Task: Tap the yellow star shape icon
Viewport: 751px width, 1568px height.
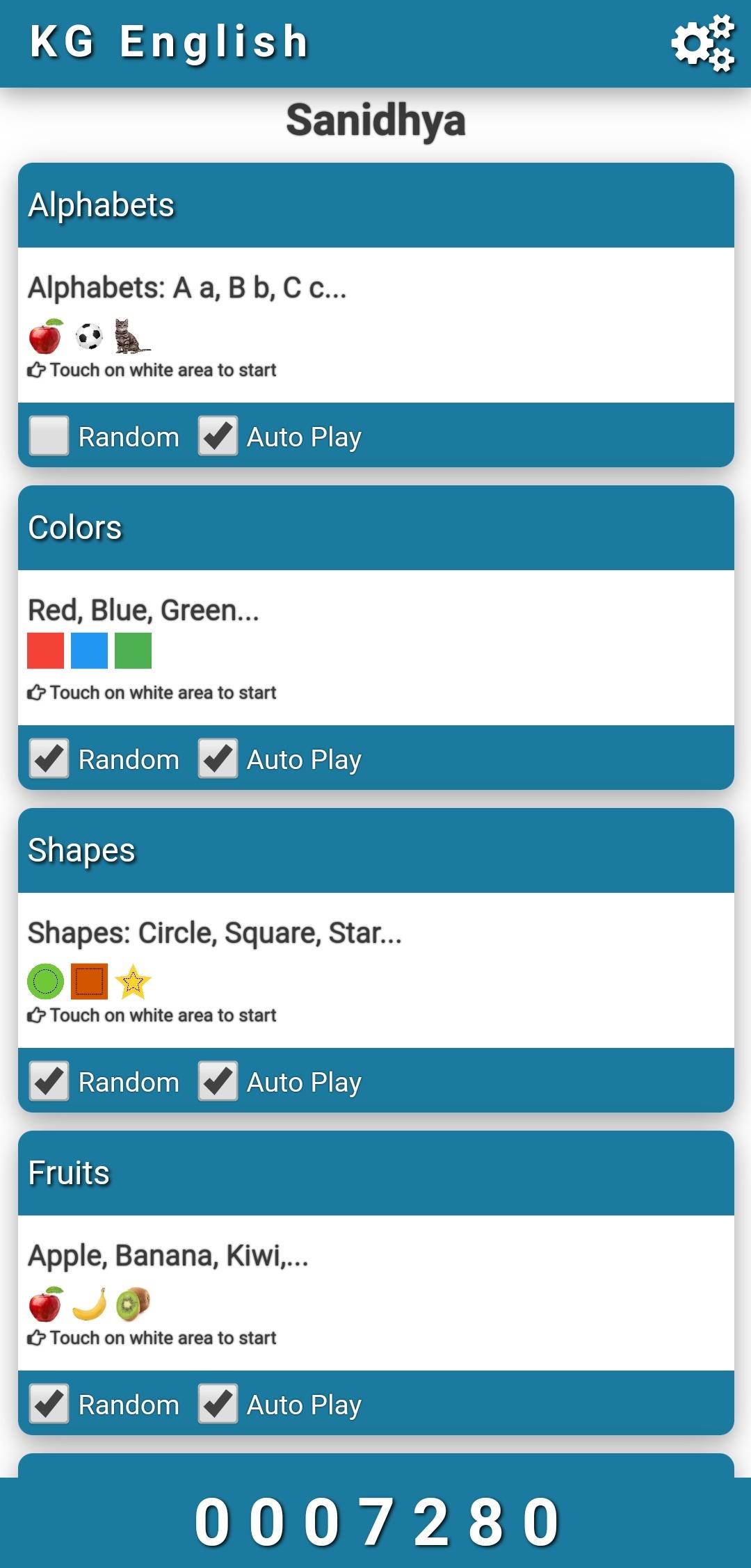Action: tap(133, 981)
